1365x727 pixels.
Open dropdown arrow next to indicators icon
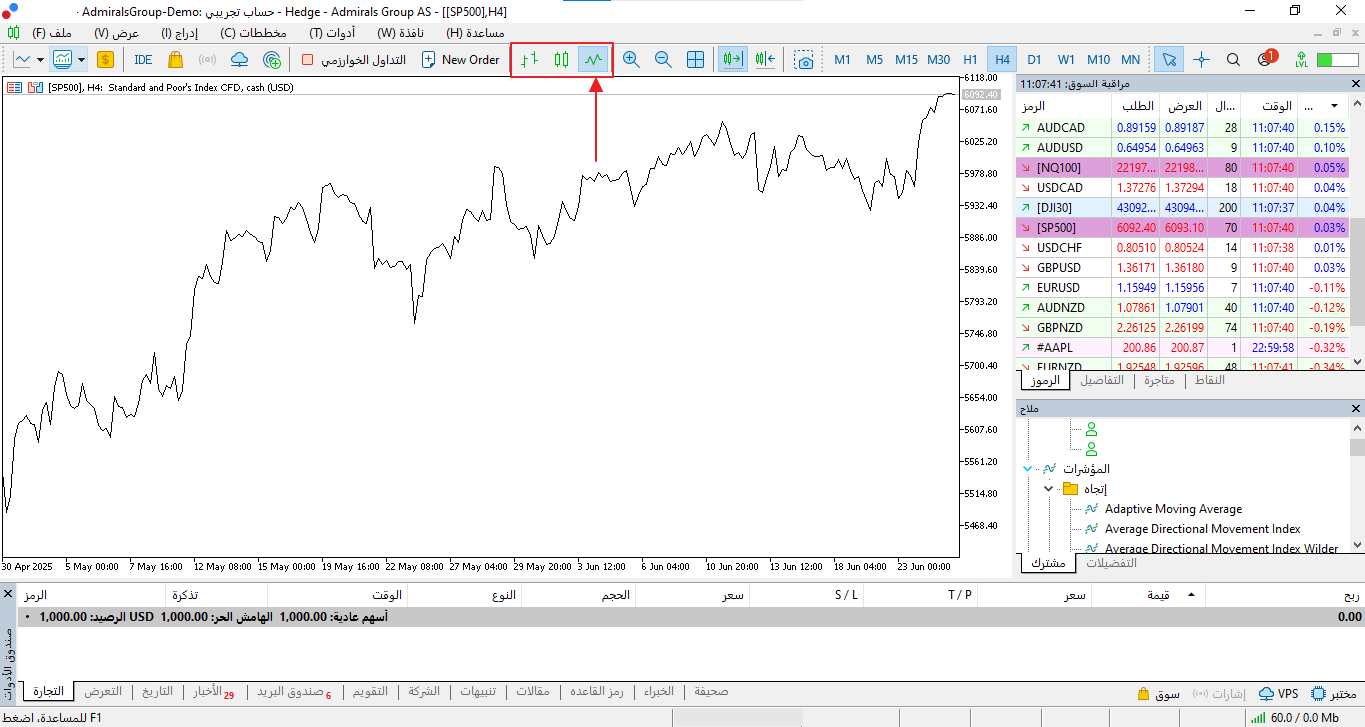tap(81, 60)
